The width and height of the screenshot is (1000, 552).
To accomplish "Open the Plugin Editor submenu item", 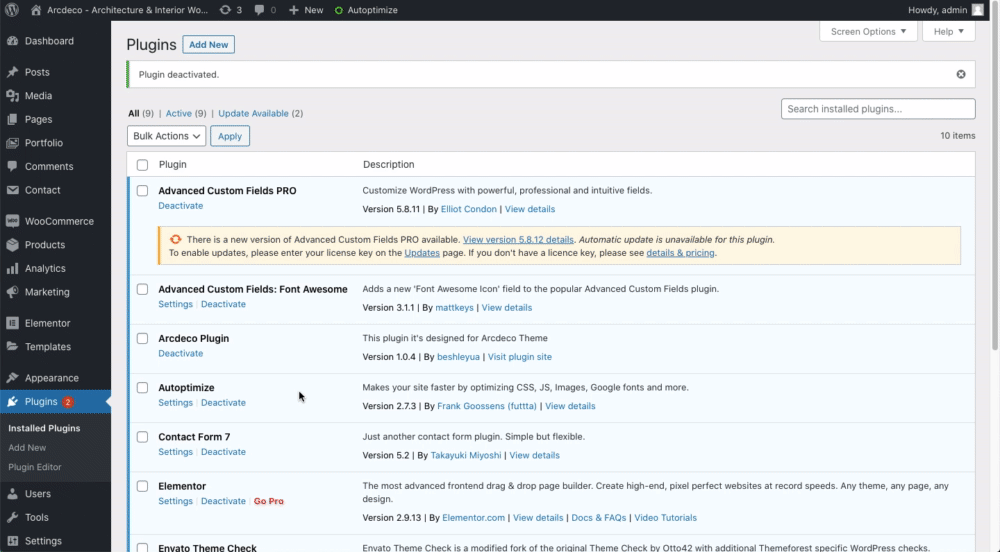I will 35,467.
